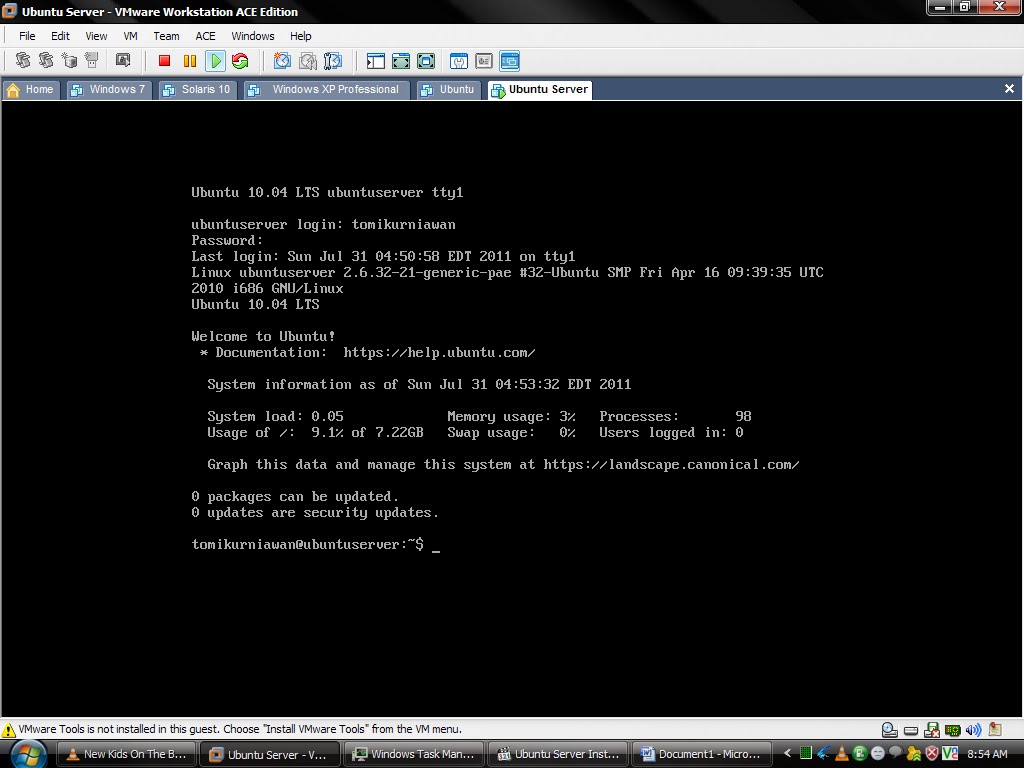This screenshot has height=768, width=1024.
Task: Suspend the virtual machine with the pause icon
Action: (190, 61)
